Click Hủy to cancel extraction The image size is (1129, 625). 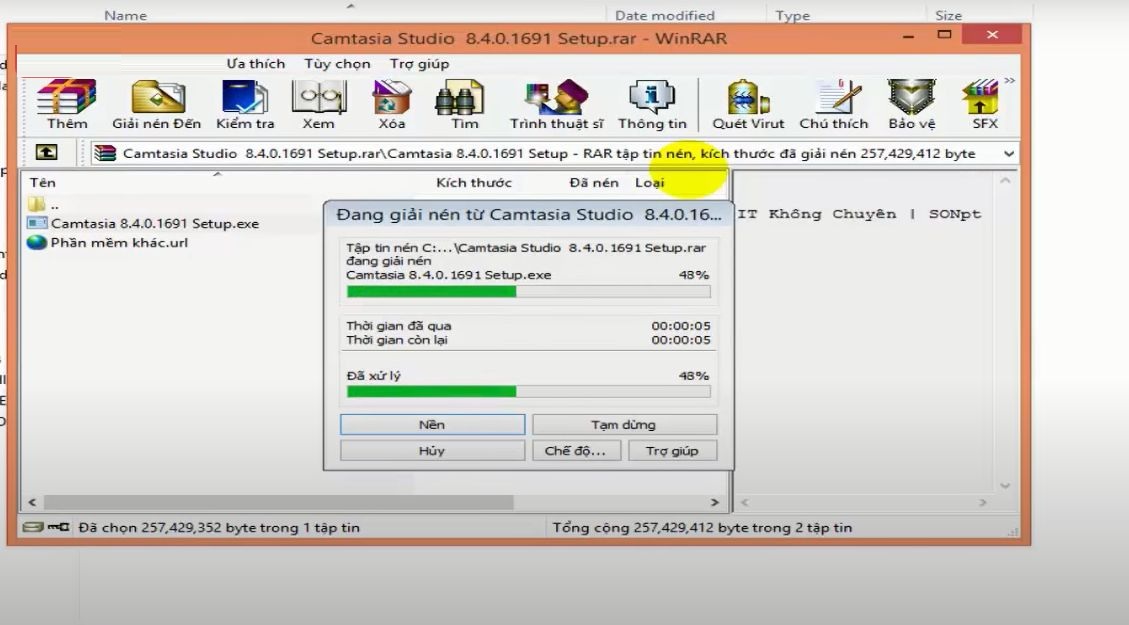click(430, 450)
